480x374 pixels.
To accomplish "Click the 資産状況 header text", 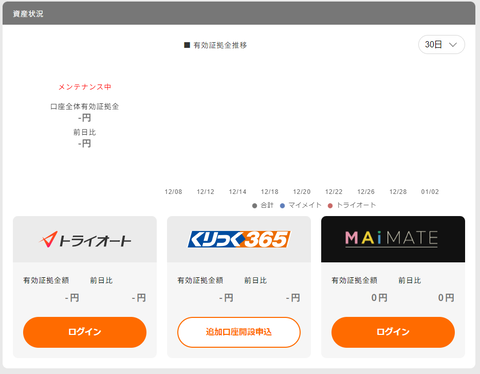I will (x=28, y=14).
